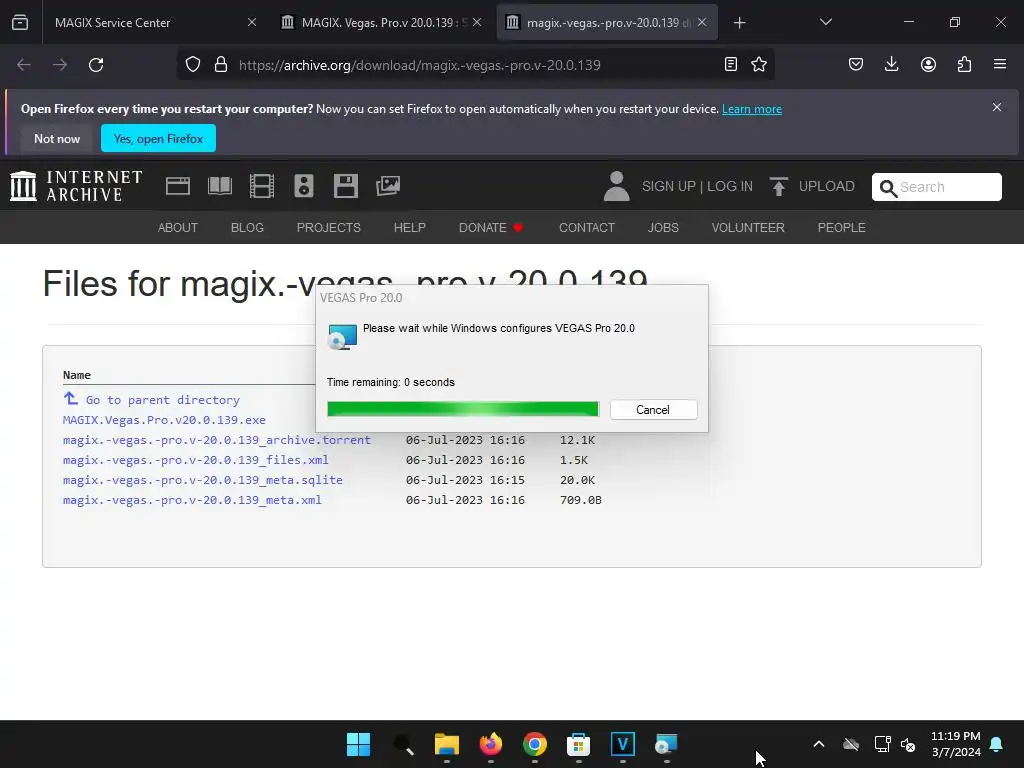Open Google Chrome from taskbar

coord(535,744)
